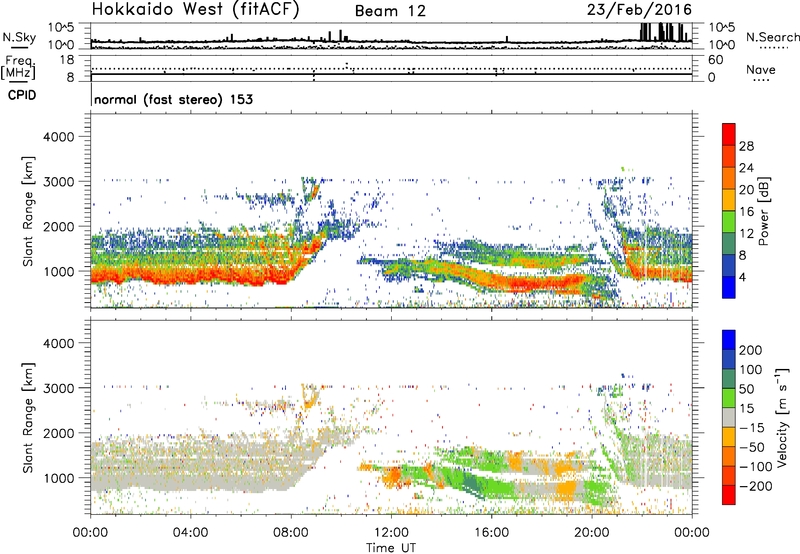The image size is (800, 554).
Task: Click the '60' Nave axis tick
Action: [716, 60]
